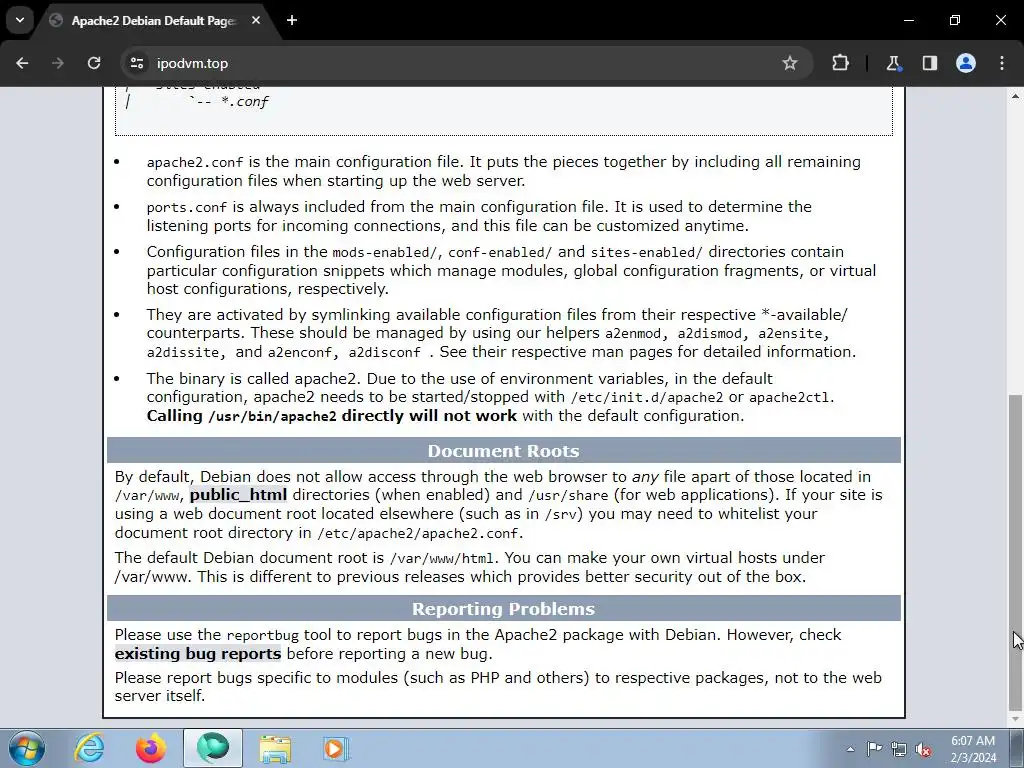Open the browser three-dot menu
This screenshot has width=1024, height=768.
(x=1002, y=63)
